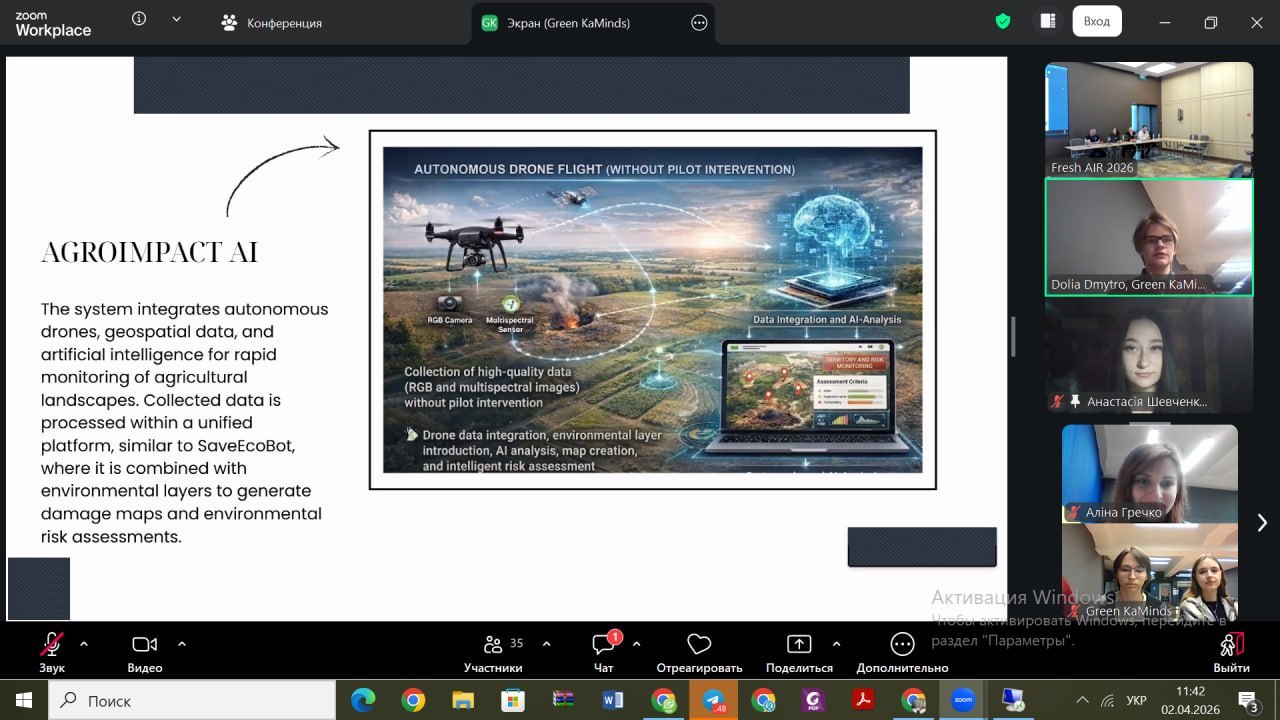Viewport: 1280px width, 720px height.
Task: Click the Share screen icon
Action: pos(799,644)
